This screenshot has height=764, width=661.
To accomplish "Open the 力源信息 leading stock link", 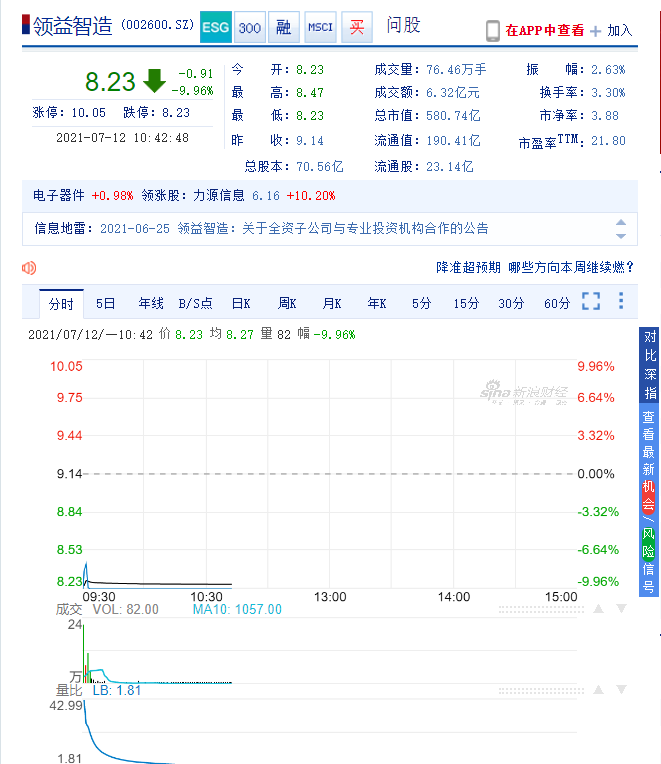I will click(x=219, y=195).
